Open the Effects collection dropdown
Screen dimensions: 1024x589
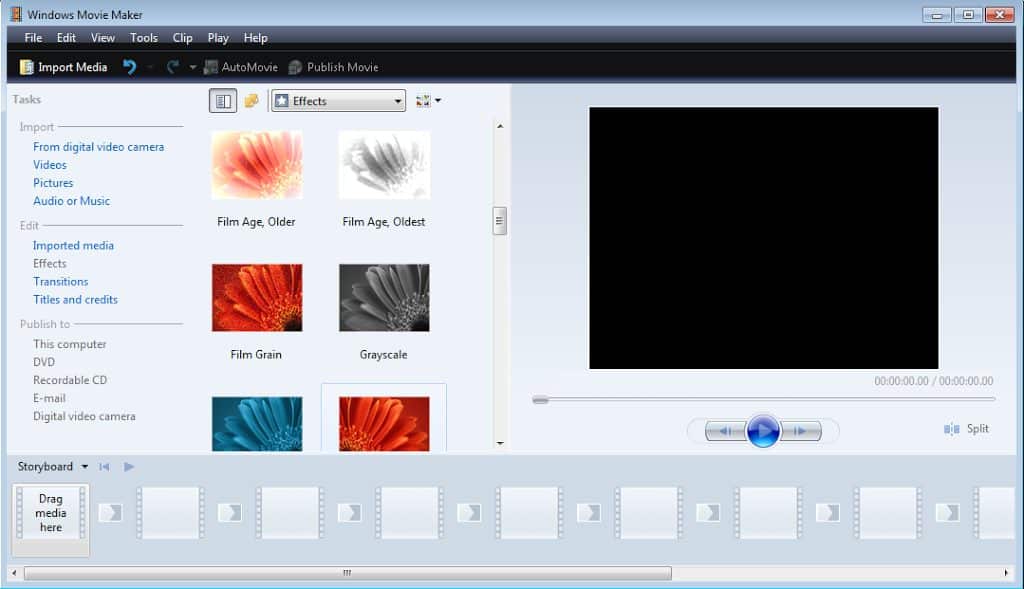tap(338, 101)
